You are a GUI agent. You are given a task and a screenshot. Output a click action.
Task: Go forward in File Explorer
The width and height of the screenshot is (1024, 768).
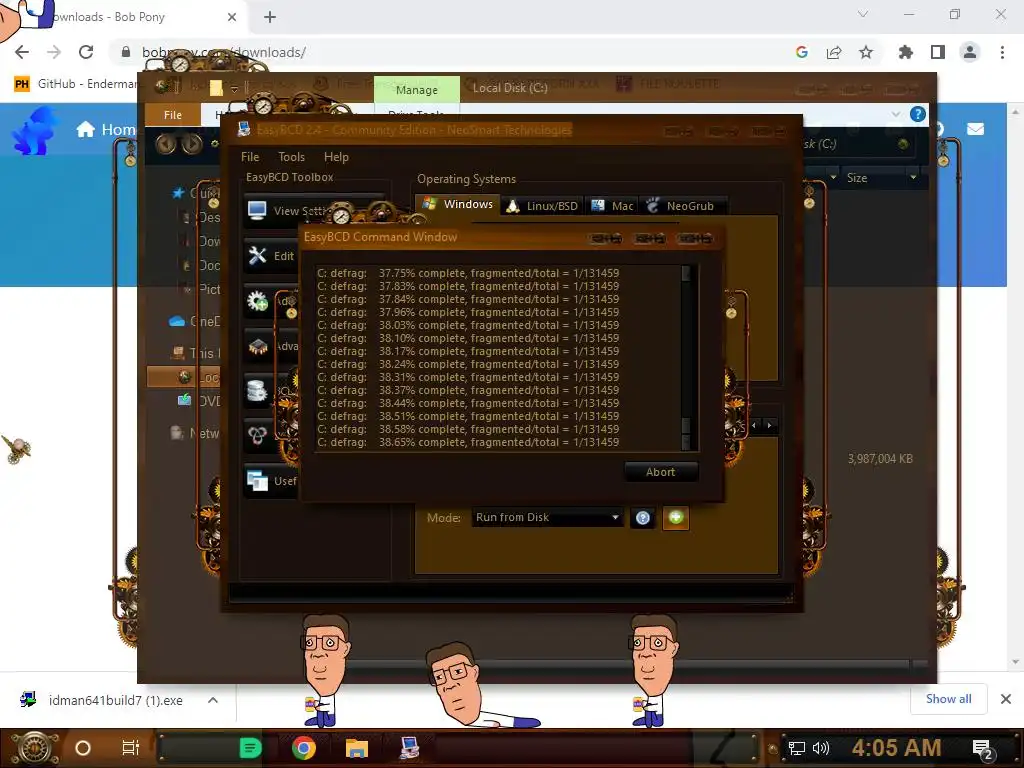[x=191, y=144]
